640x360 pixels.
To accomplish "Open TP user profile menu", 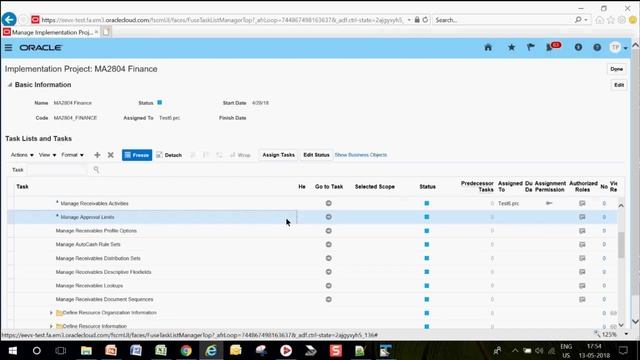I will [x=618, y=48].
